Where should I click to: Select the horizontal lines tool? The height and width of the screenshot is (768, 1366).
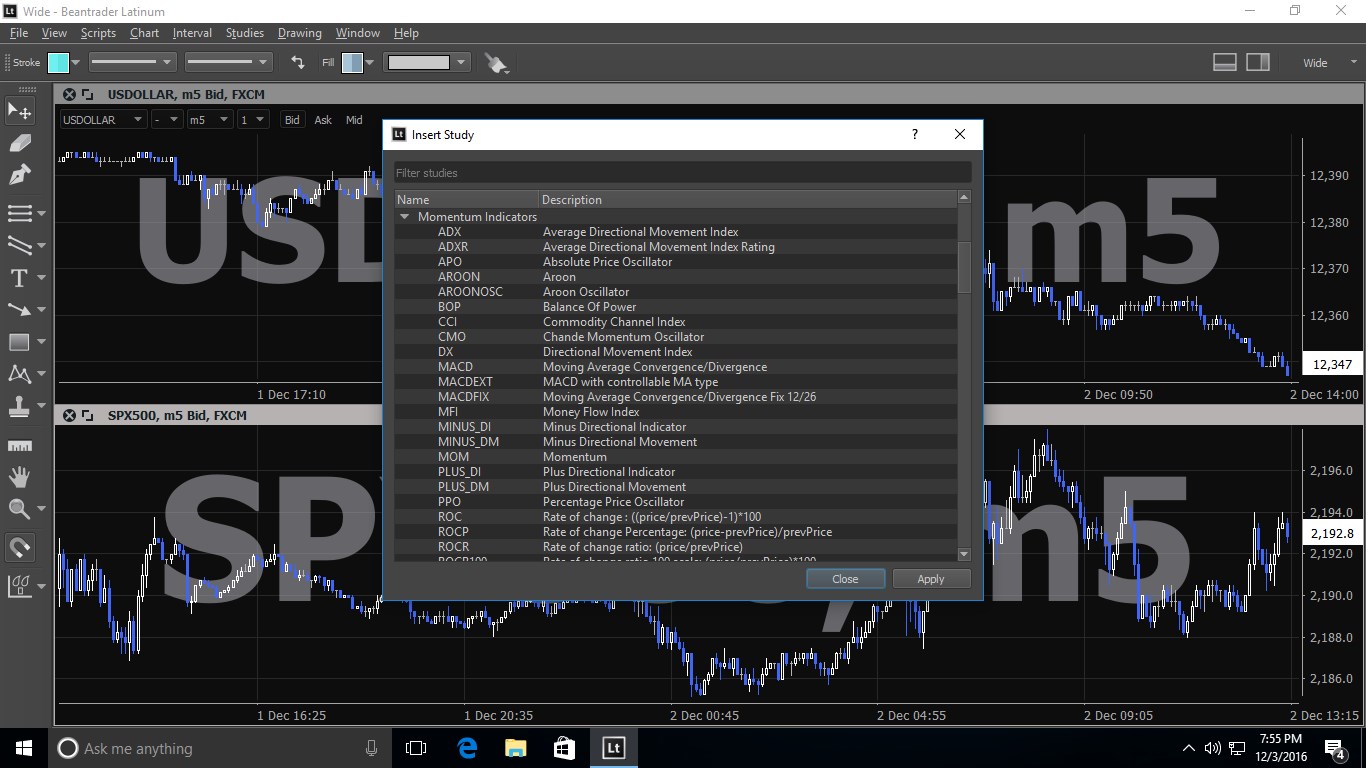[19, 213]
